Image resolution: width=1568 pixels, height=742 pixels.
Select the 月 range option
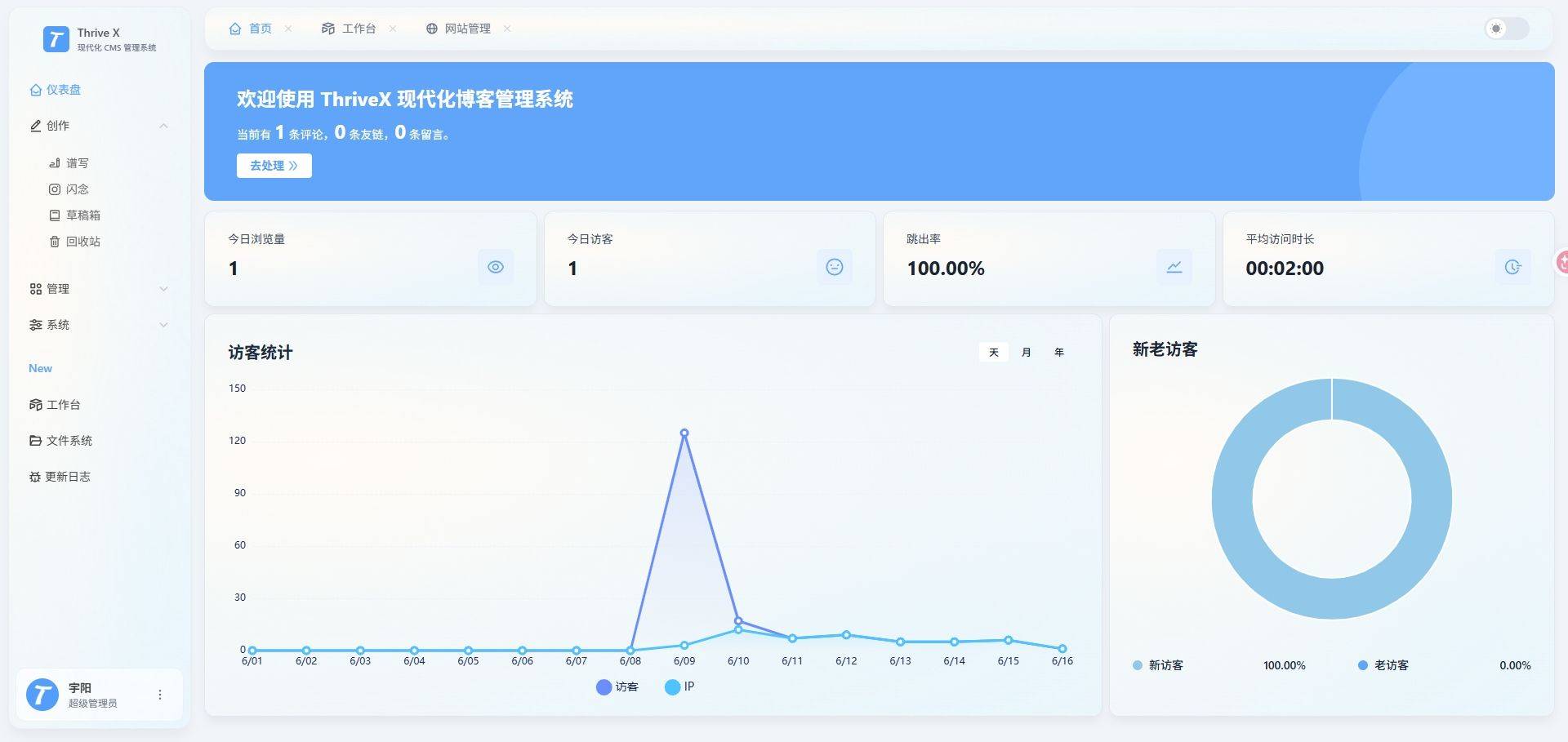(1027, 353)
